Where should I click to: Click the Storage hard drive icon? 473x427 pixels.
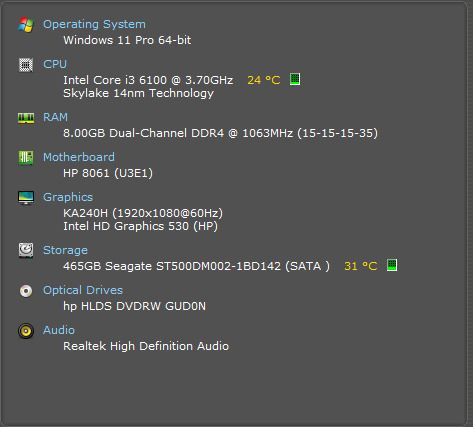pyautogui.click(x=26, y=250)
